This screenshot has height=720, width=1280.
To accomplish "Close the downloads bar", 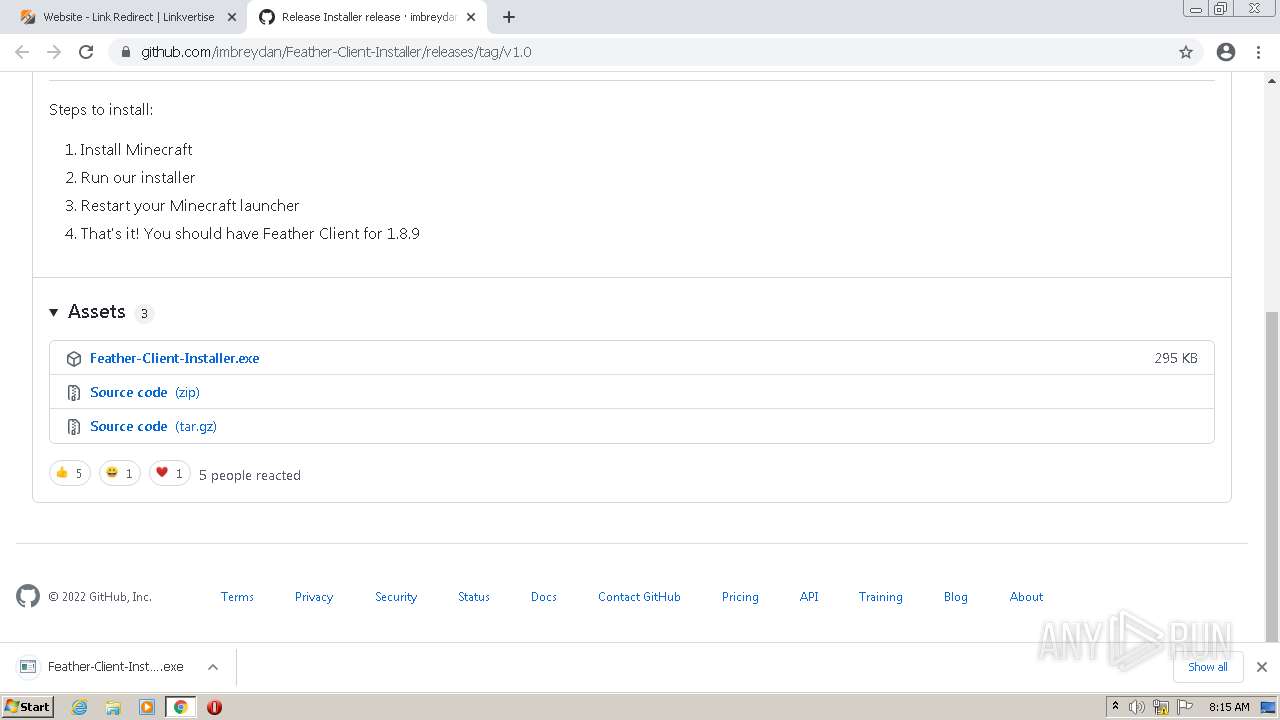I will pos(1262,667).
